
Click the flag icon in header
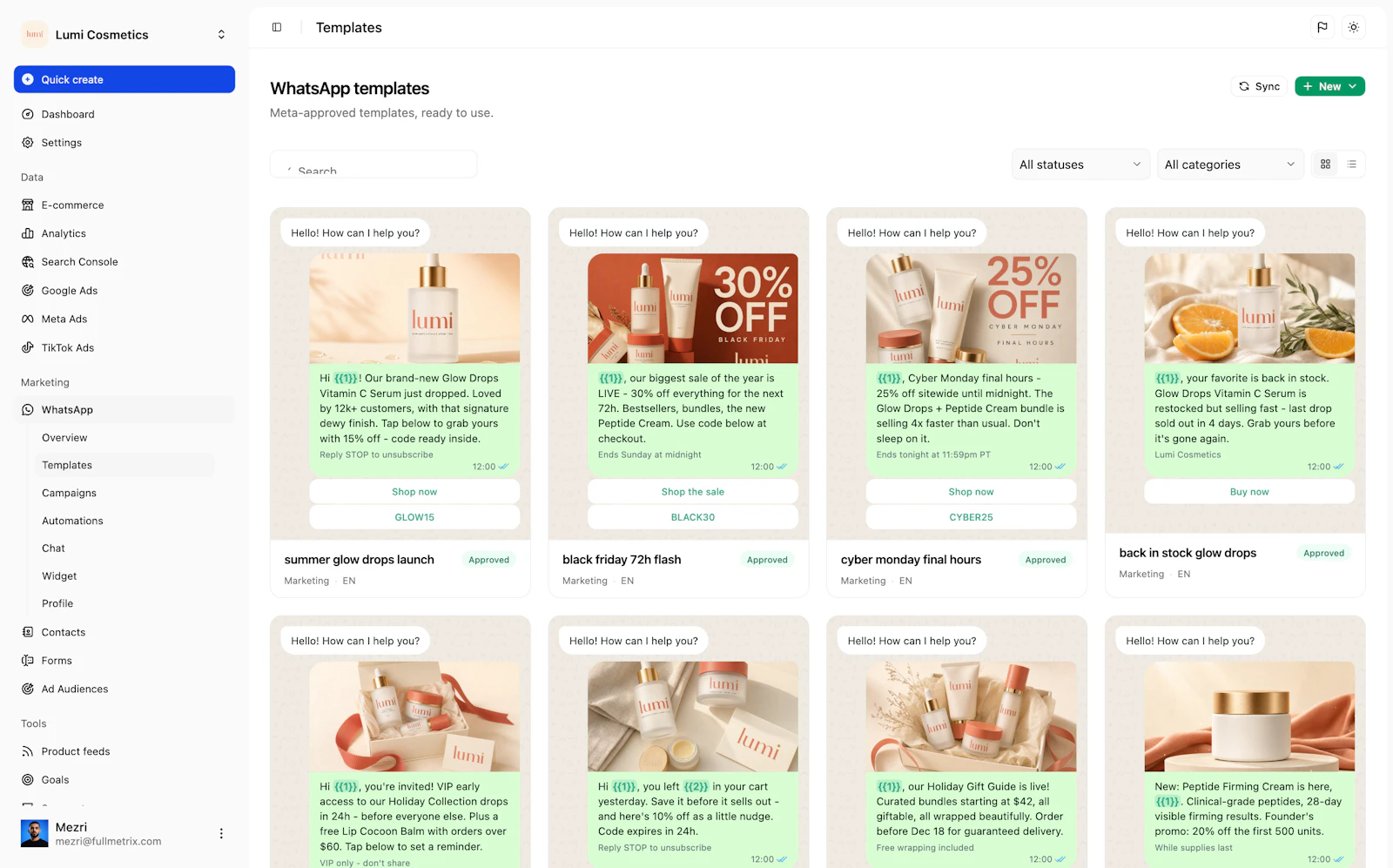click(1322, 27)
